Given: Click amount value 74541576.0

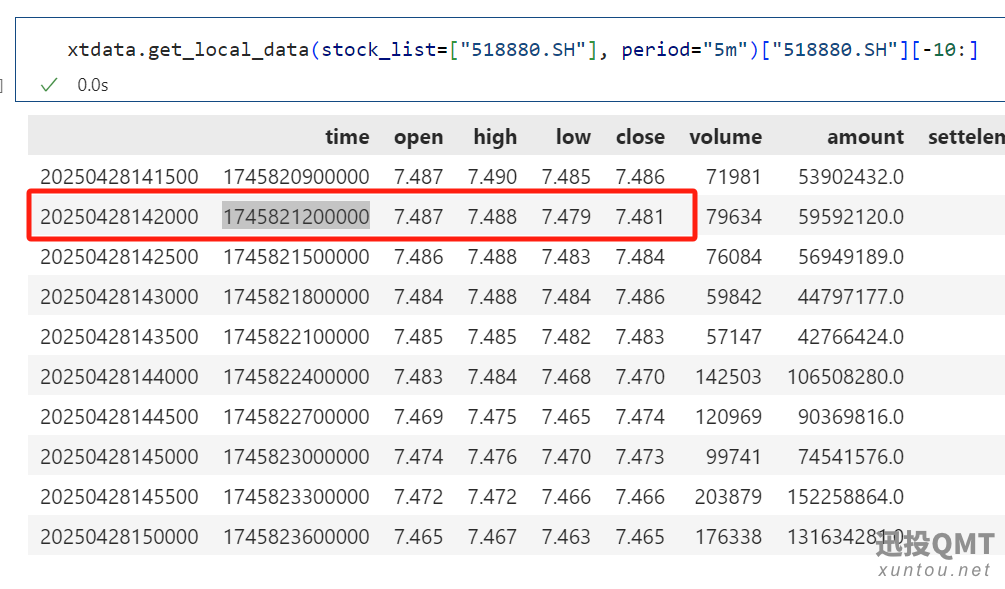Looking at the screenshot, I should tap(851, 457).
